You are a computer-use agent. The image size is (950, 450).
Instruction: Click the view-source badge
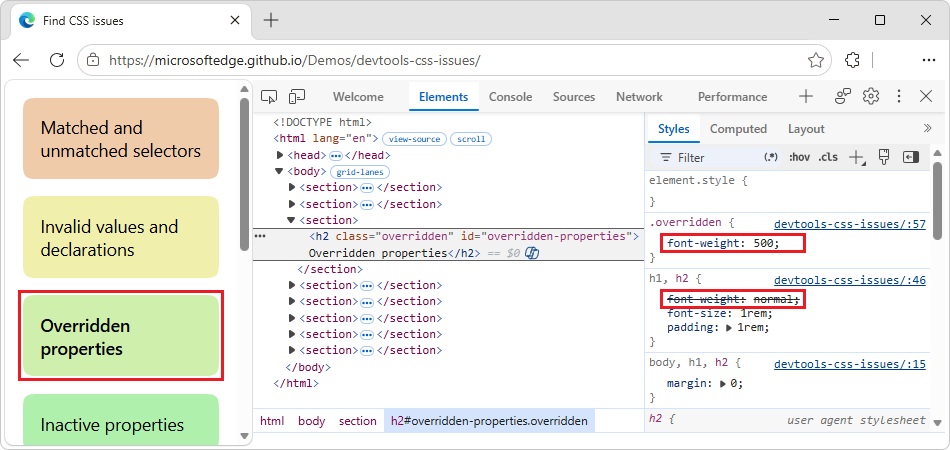point(414,139)
